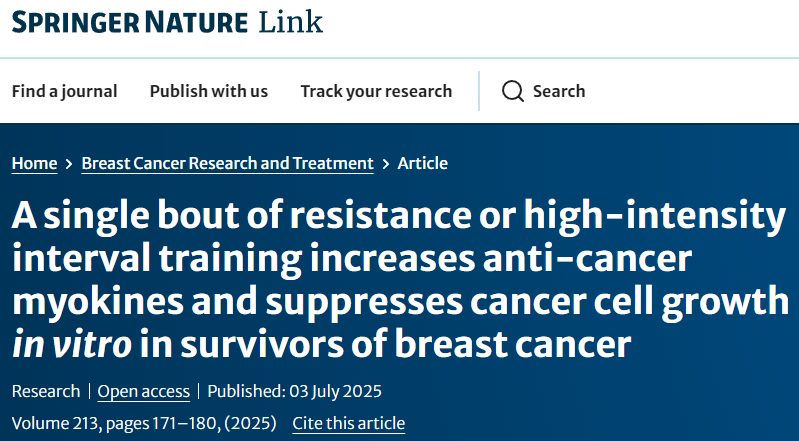The image size is (799, 441).
Task: Click the Published 03 July 2025 date
Action: point(294,391)
